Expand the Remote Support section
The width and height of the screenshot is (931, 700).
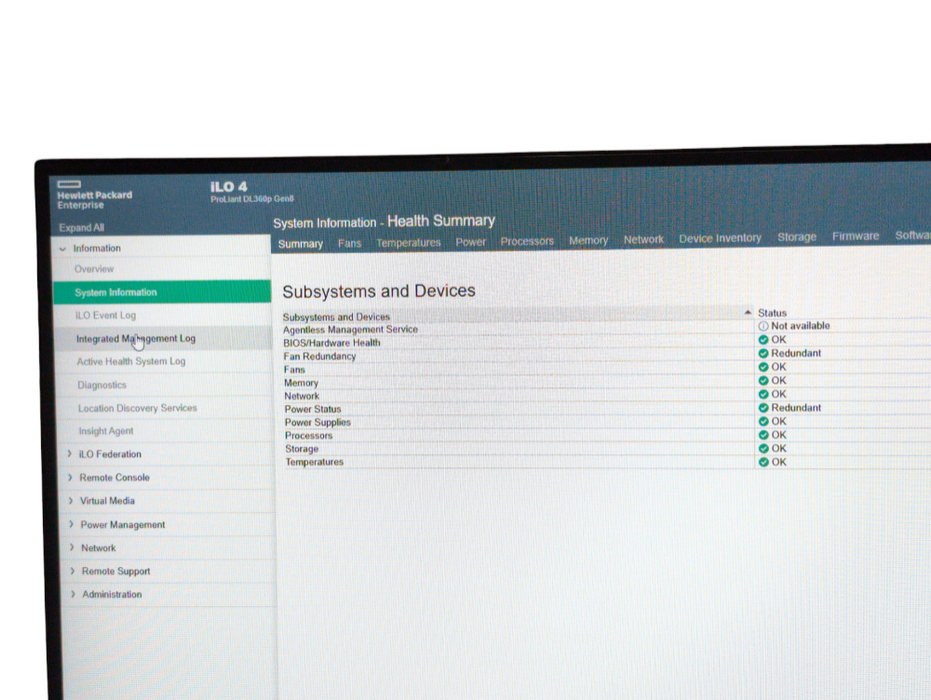pyautogui.click(x=72, y=571)
